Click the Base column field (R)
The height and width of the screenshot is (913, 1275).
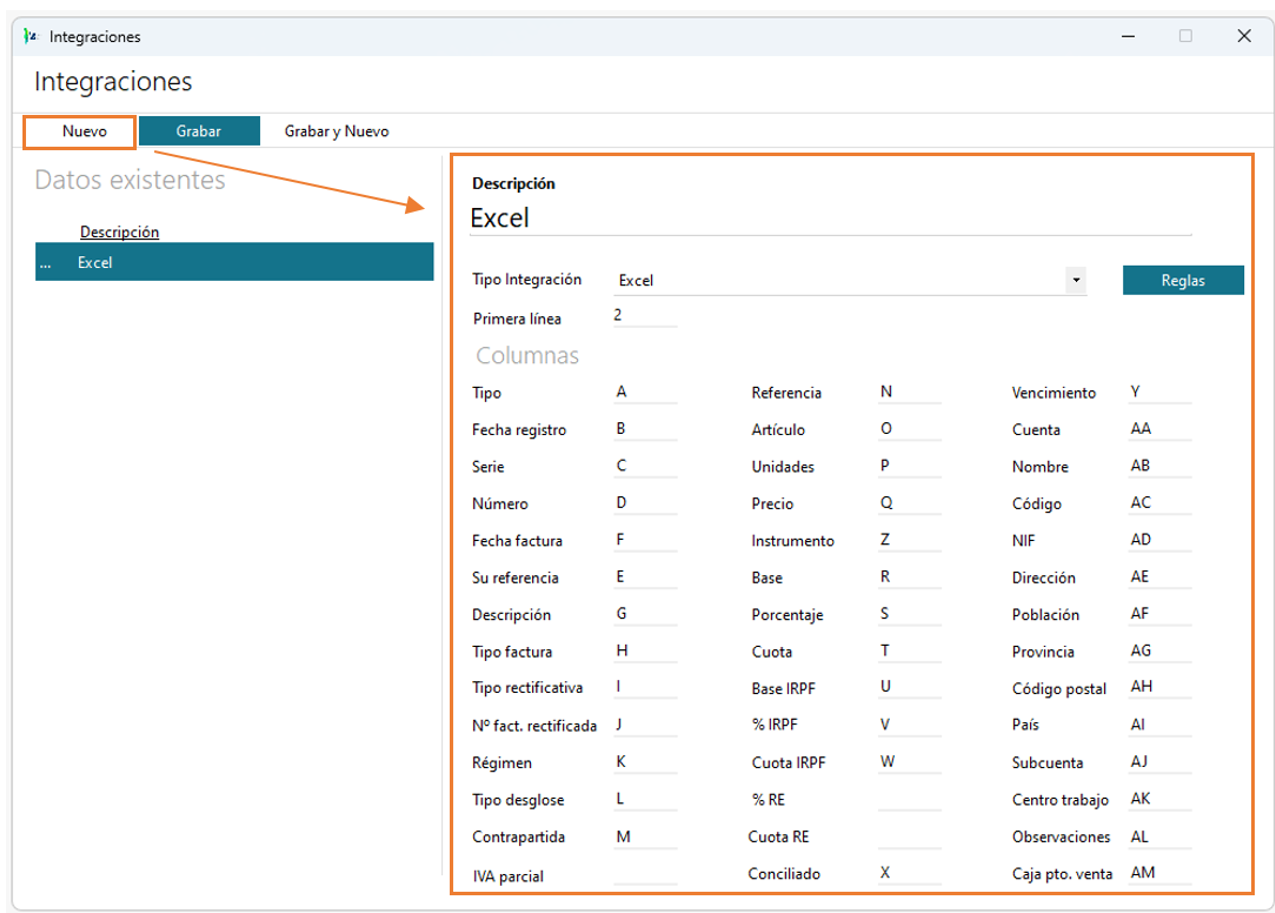909,577
